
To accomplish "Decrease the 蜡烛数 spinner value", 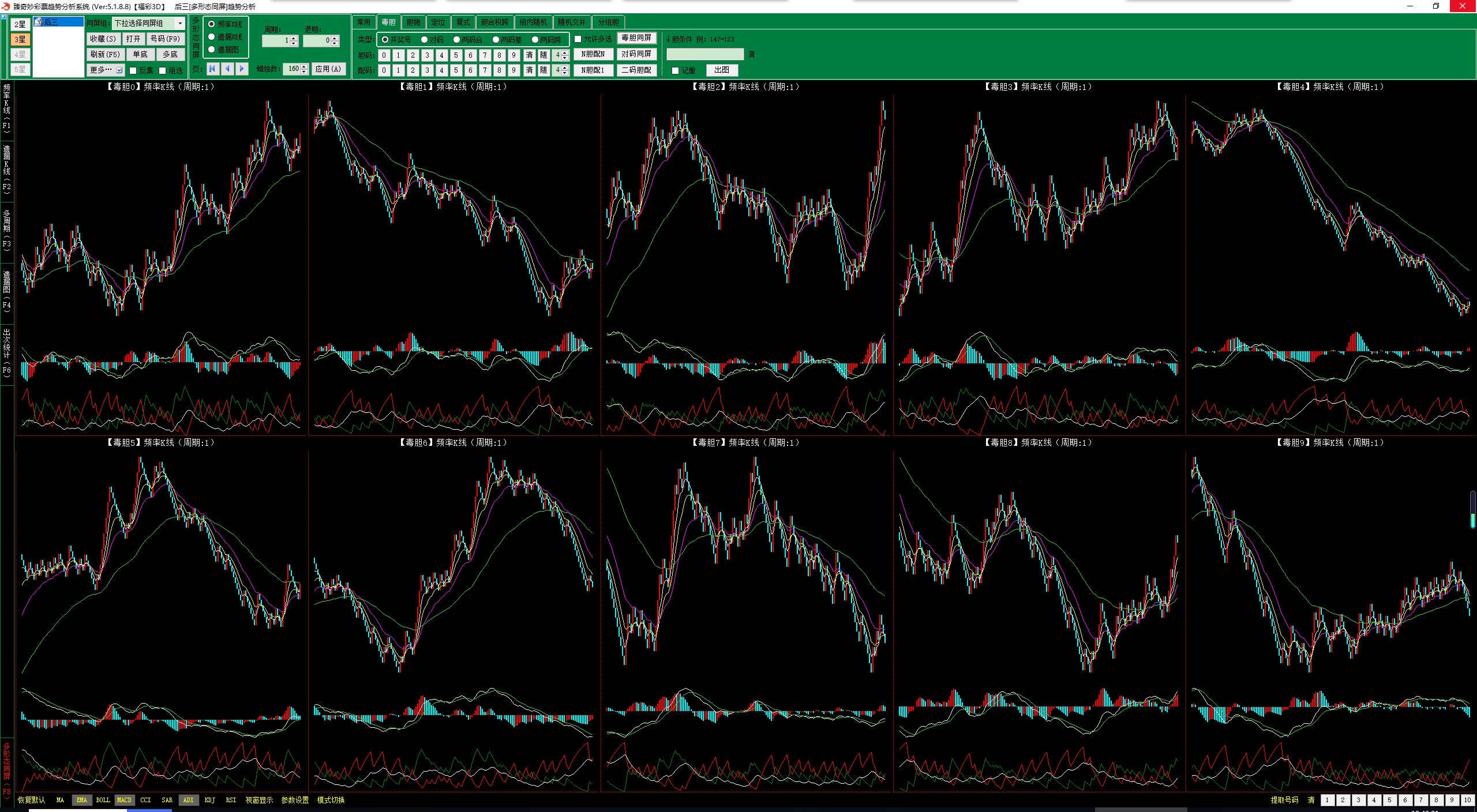I will [304, 72].
